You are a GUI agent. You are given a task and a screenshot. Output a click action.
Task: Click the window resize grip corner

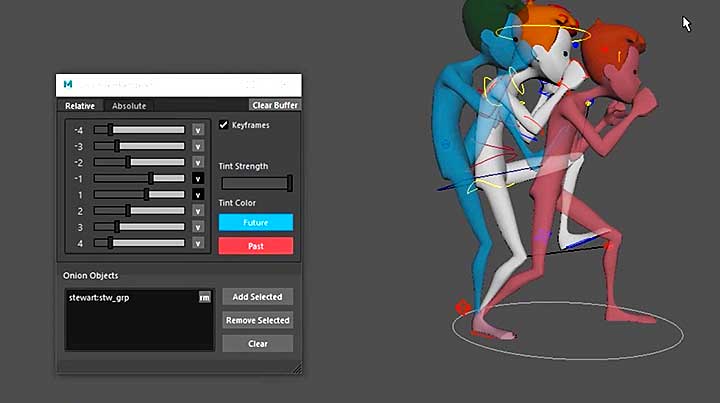click(x=296, y=369)
